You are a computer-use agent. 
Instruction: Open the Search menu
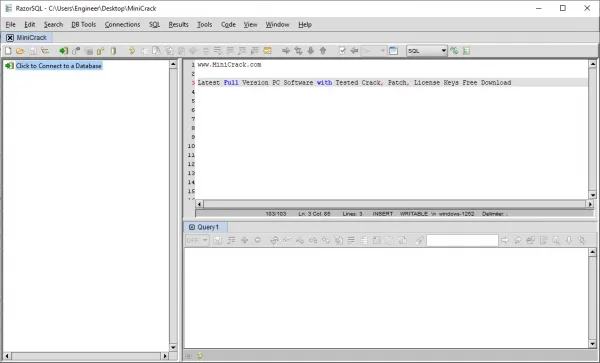tap(53, 24)
